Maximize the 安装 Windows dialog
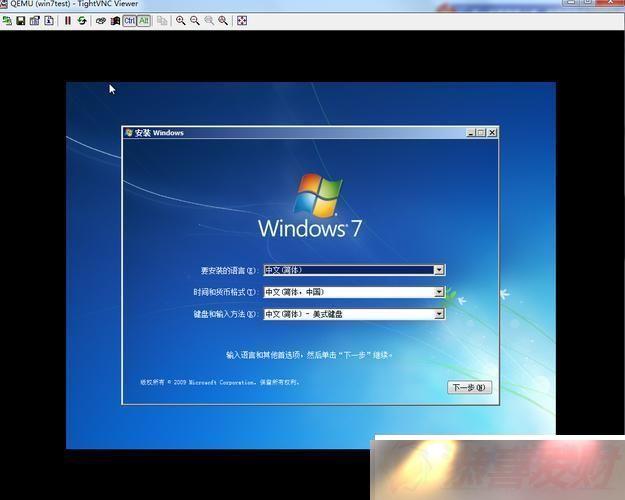This screenshot has width=625, height=500. [x=481, y=133]
